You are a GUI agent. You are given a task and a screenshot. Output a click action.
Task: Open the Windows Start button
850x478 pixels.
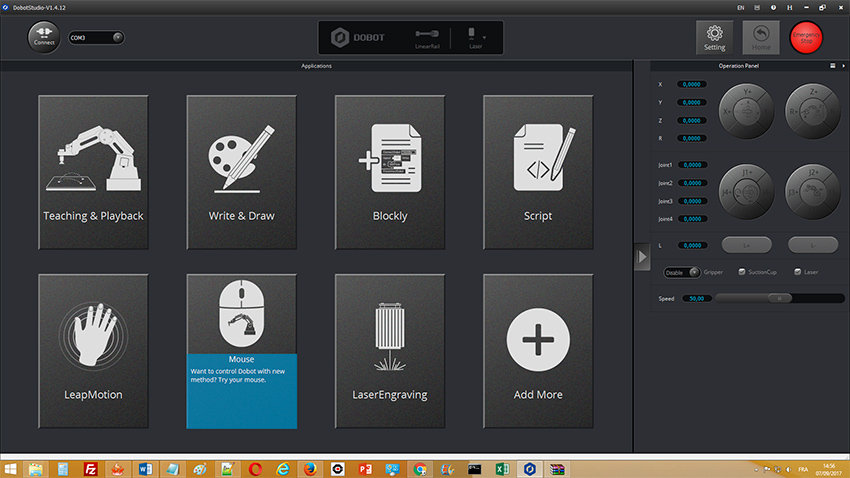tap(10, 469)
